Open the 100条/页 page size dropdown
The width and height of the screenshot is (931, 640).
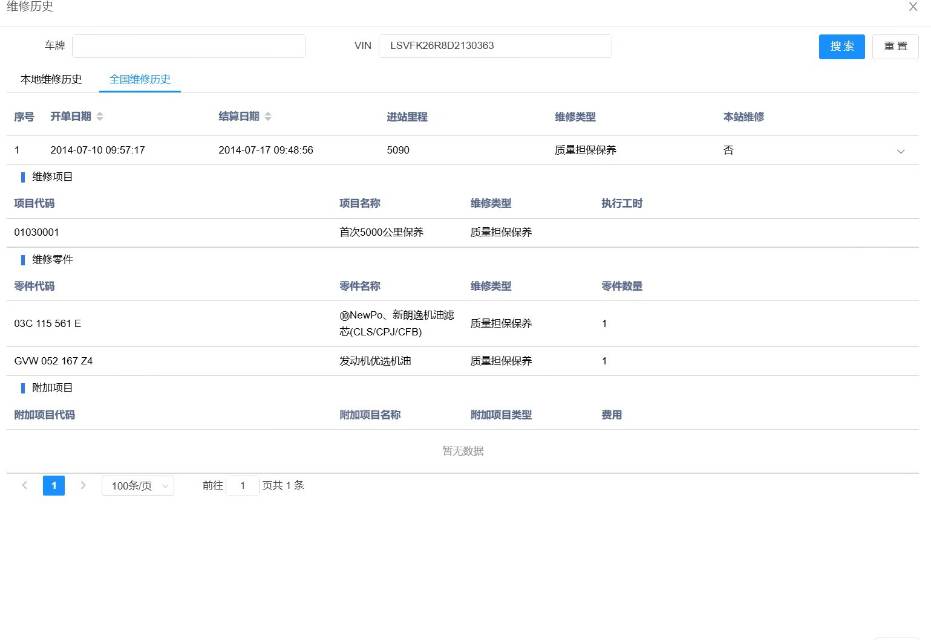pos(138,486)
